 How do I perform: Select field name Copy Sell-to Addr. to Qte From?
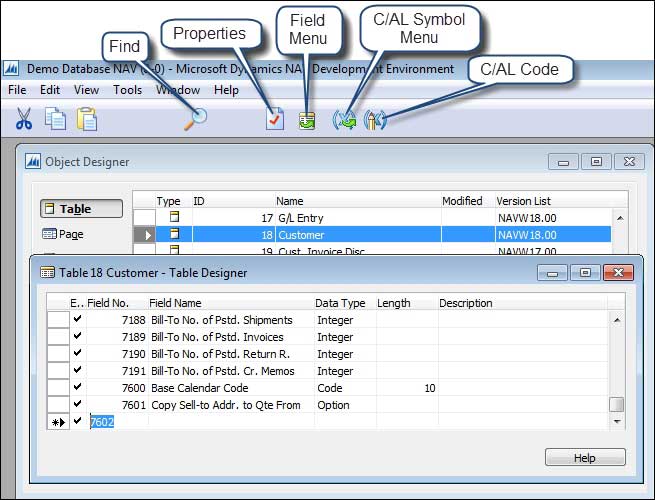point(226,405)
